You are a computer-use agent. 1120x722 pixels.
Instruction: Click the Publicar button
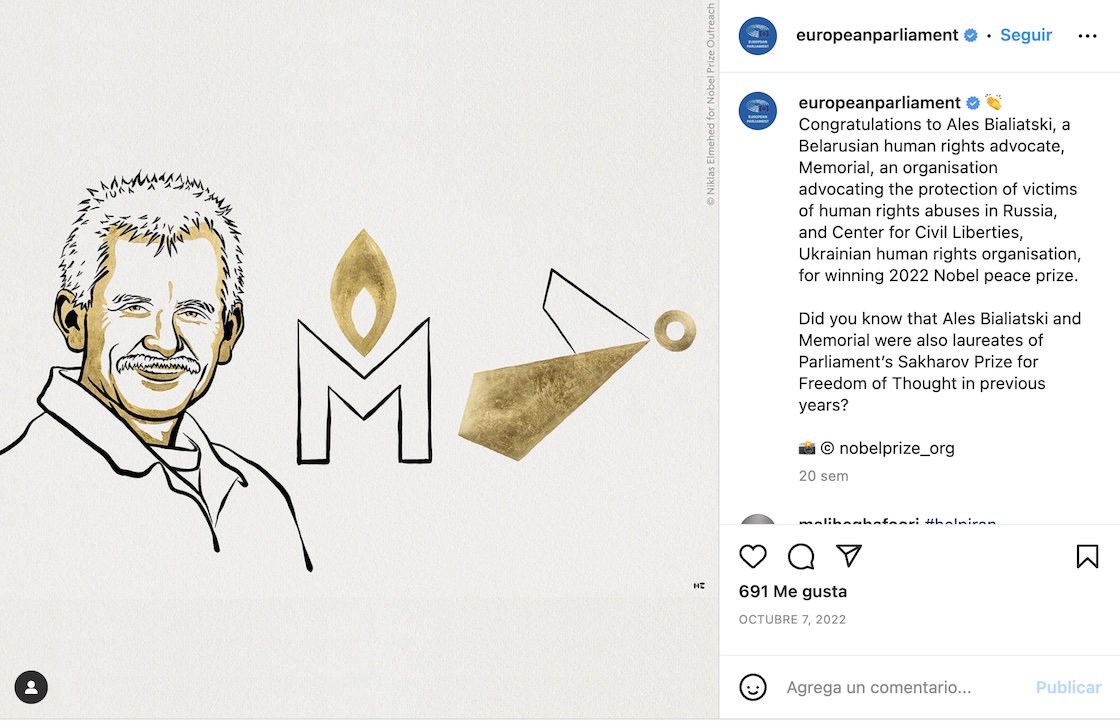(1069, 687)
